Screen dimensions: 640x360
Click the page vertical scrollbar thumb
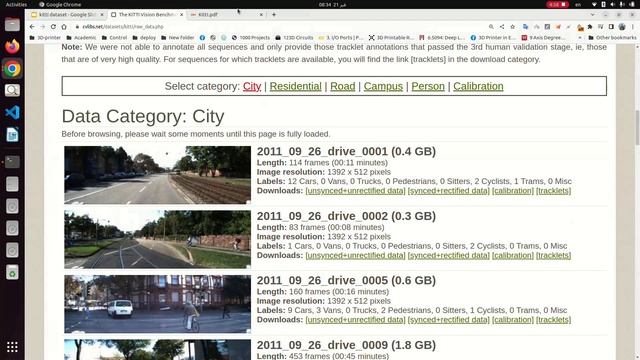click(637, 127)
